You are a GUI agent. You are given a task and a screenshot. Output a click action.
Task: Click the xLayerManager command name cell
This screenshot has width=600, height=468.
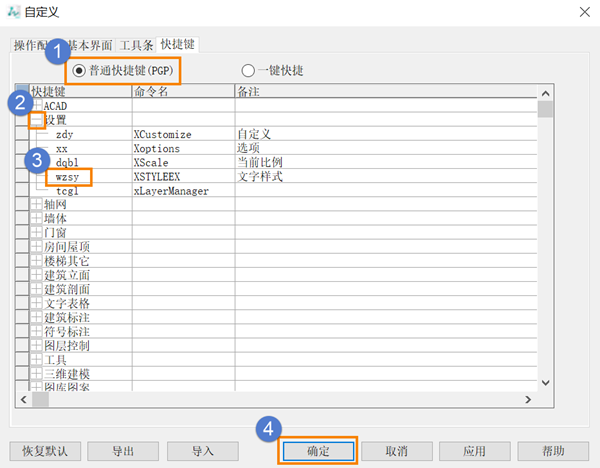click(x=183, y=191)
